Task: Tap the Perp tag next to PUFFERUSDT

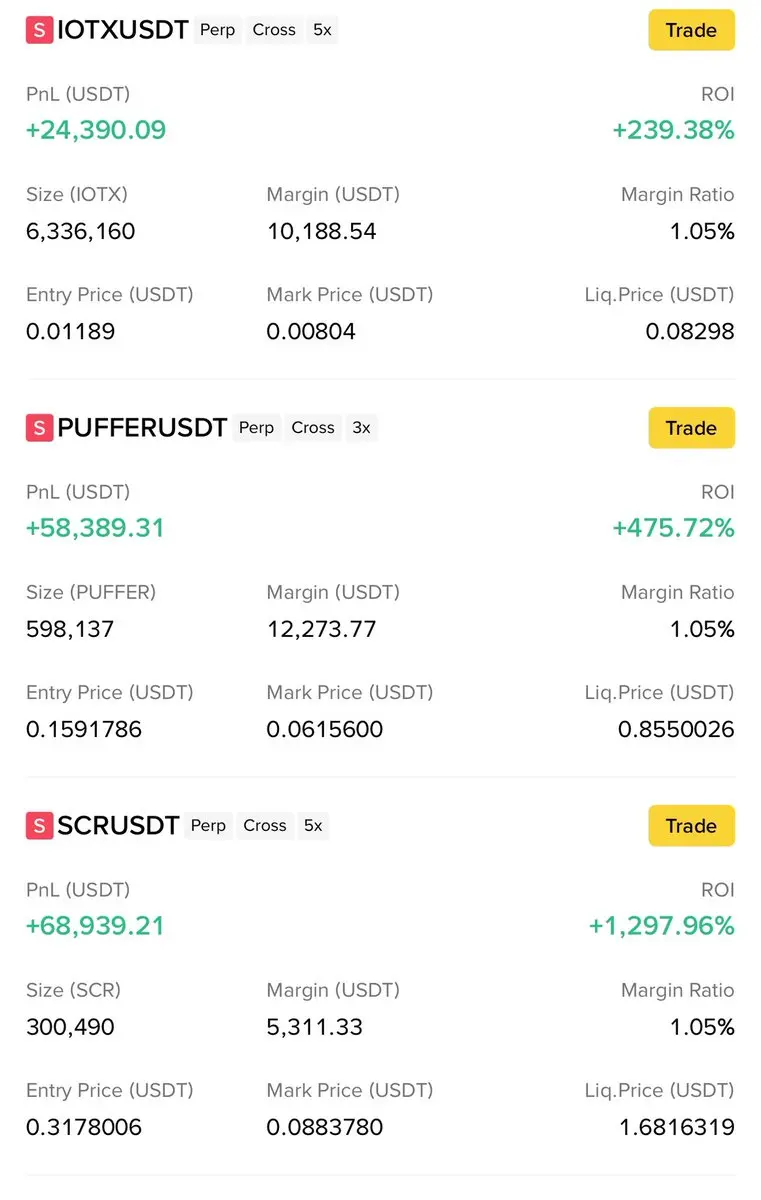Action: click(257, 428)
